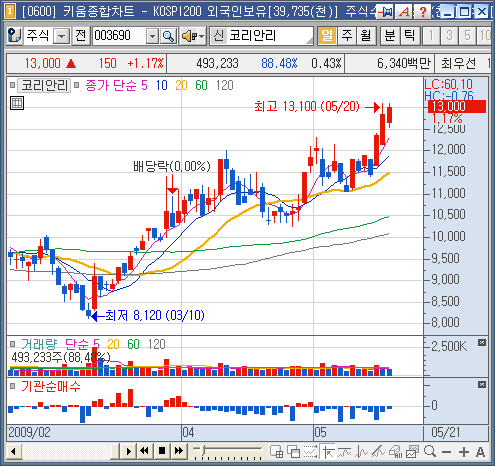Toggle the box before 코리안리 legend
The height and width of the screenshot is (466, 495).
(13, 85)
